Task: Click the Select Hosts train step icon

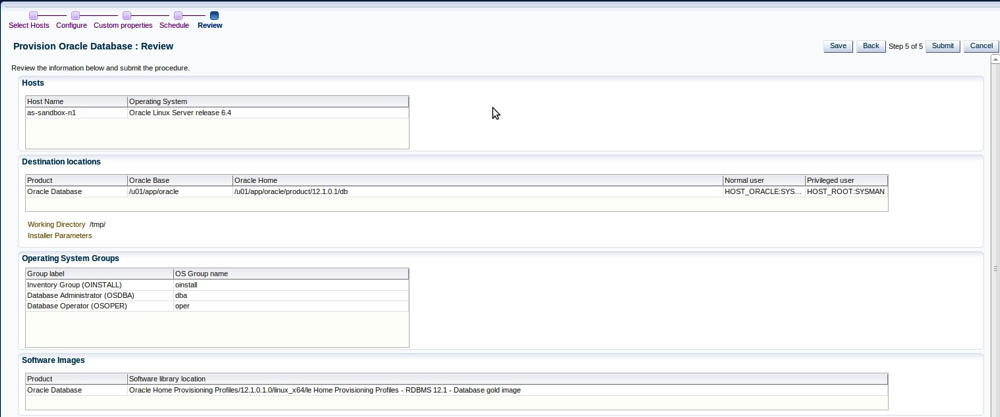Action: [x=34, y=15]
